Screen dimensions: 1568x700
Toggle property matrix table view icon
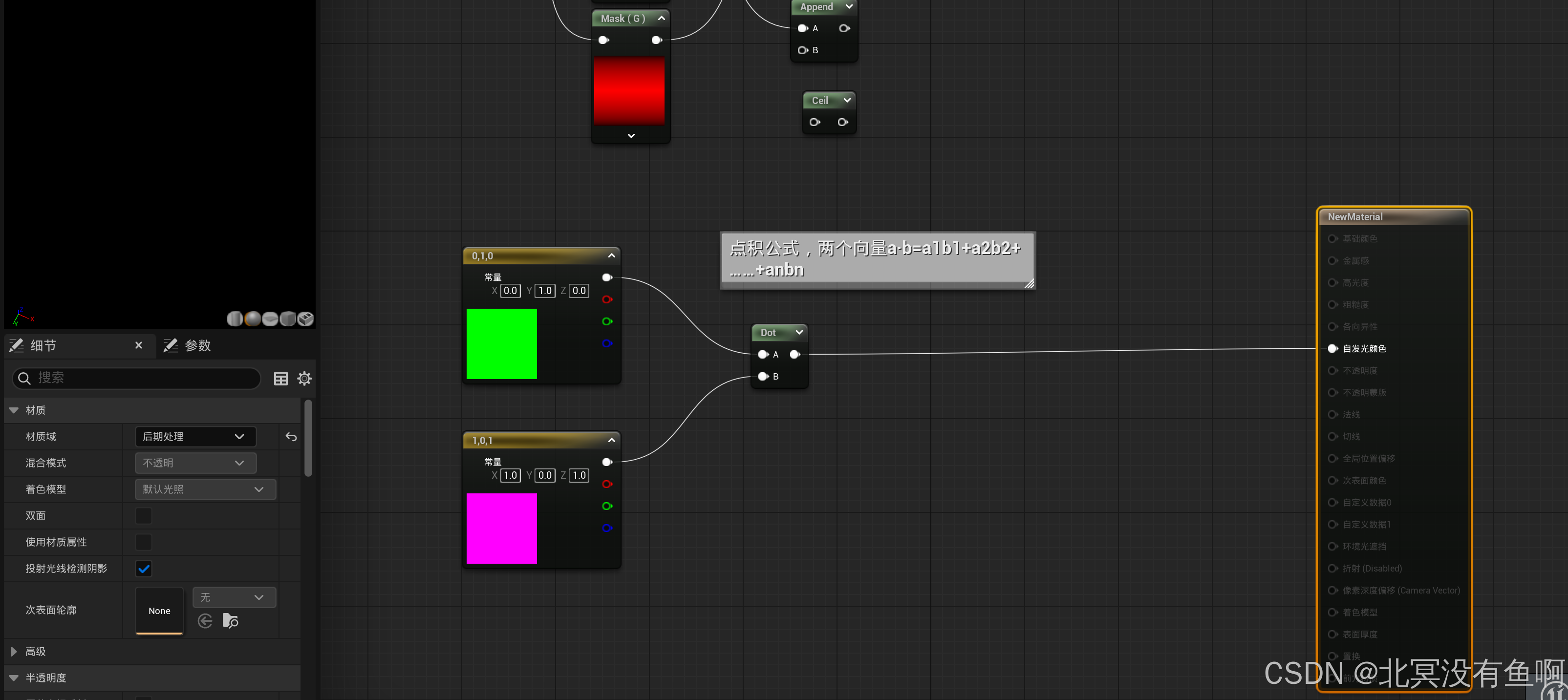tap(280, 379)
